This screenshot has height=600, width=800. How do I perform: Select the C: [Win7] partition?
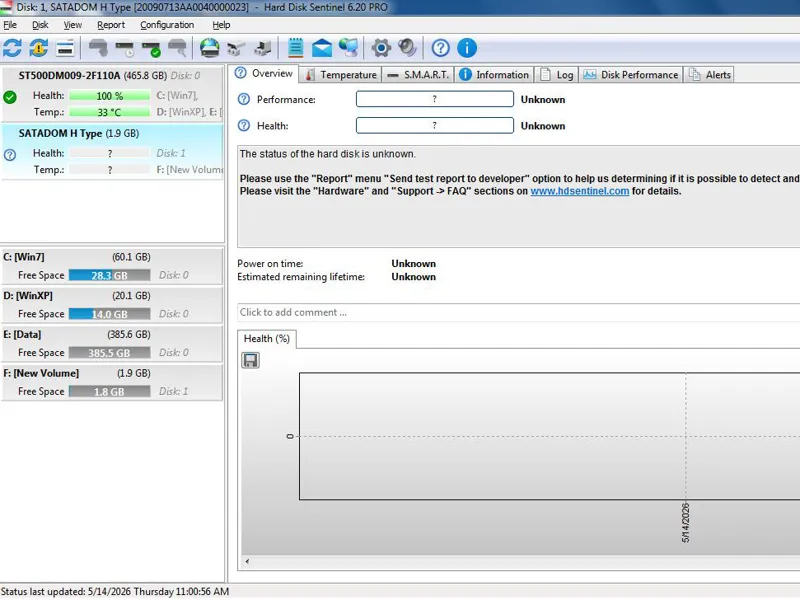pos(112,266)
